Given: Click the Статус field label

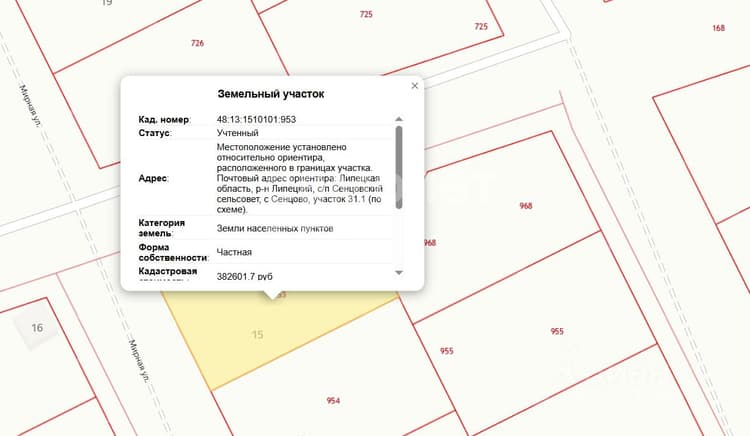Looking at the screenshot, I should click(154, 133).
